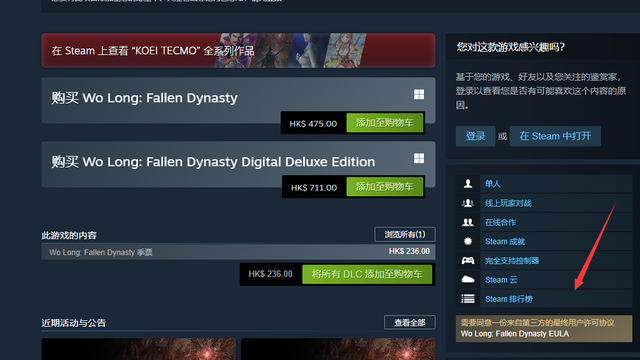This screenshot has height=360, width=640.
Task: Open the Wo Long: Fallen Dynasty EULA link
Action: point(515,334)
